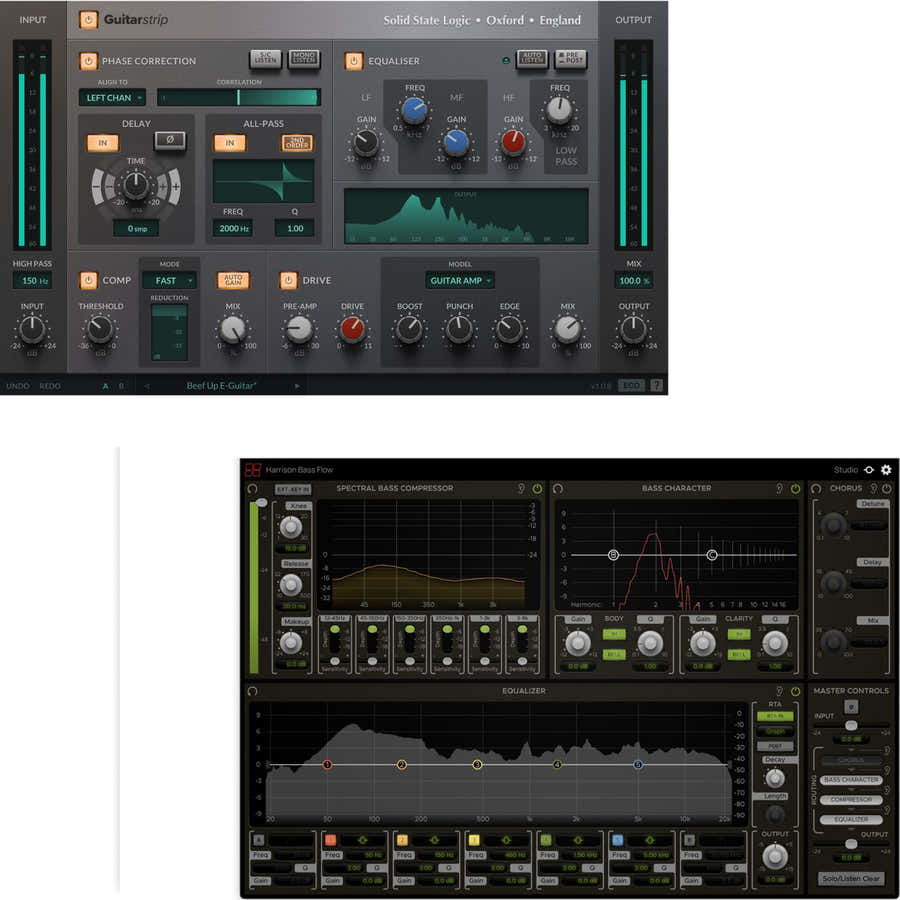Click Solo/Listen Clear button
Image resolution: width=900 pixels, height=900 pixels.
tap(851, 879)
